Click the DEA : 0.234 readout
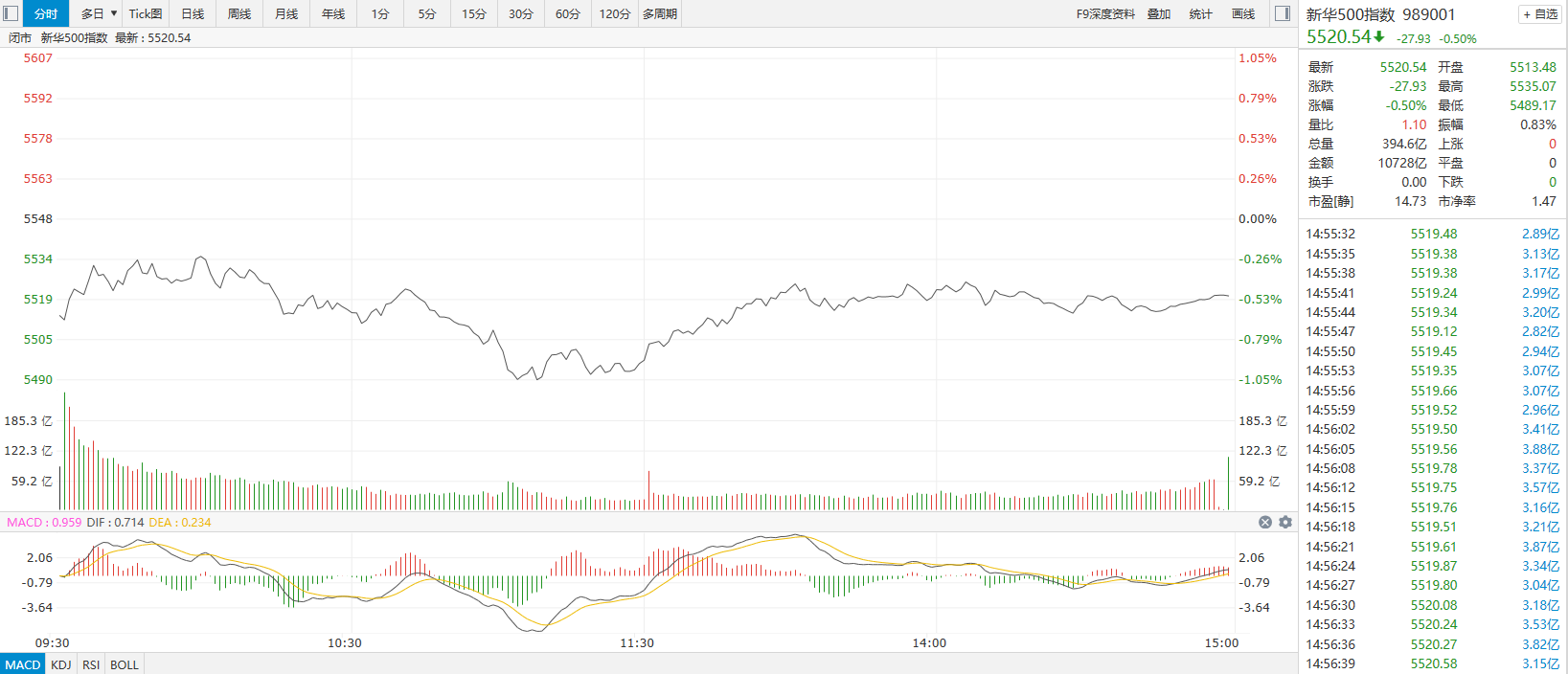Screen dimensions: 1568x674 pyautogui.click(x=180, y=522)
